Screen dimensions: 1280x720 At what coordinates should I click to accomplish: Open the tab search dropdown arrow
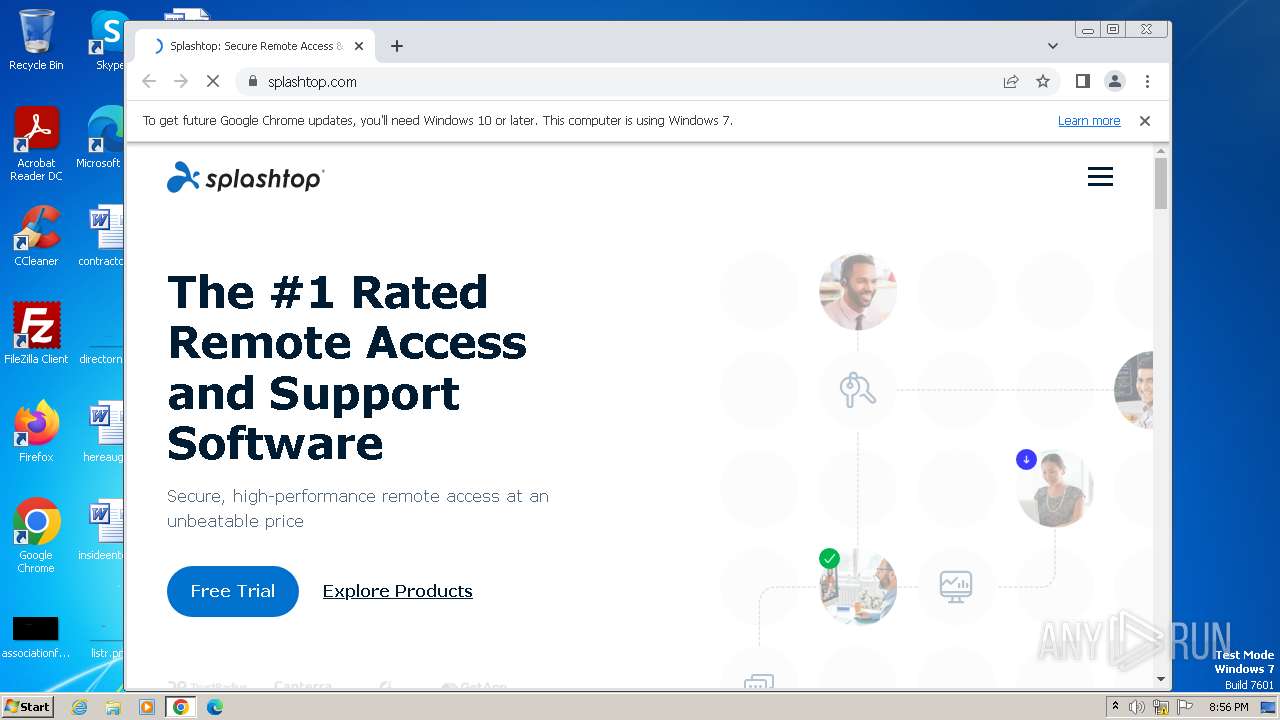pos(1053,46)
